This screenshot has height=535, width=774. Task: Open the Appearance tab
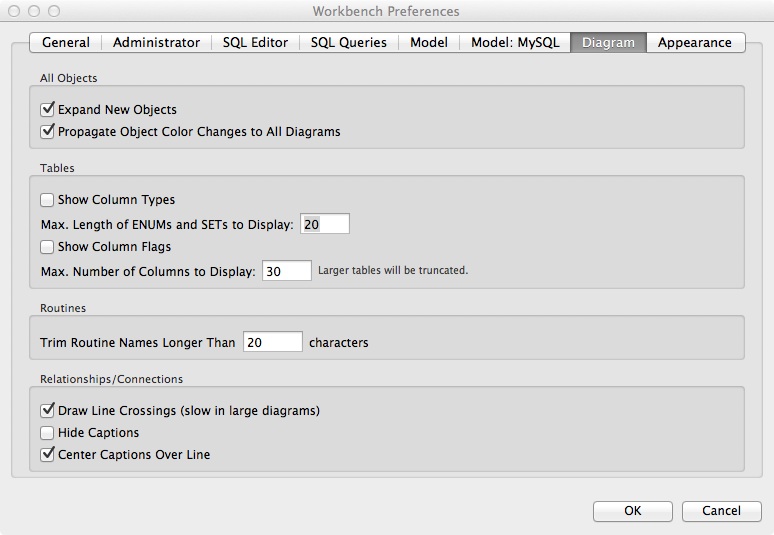(x=695, y=42)
